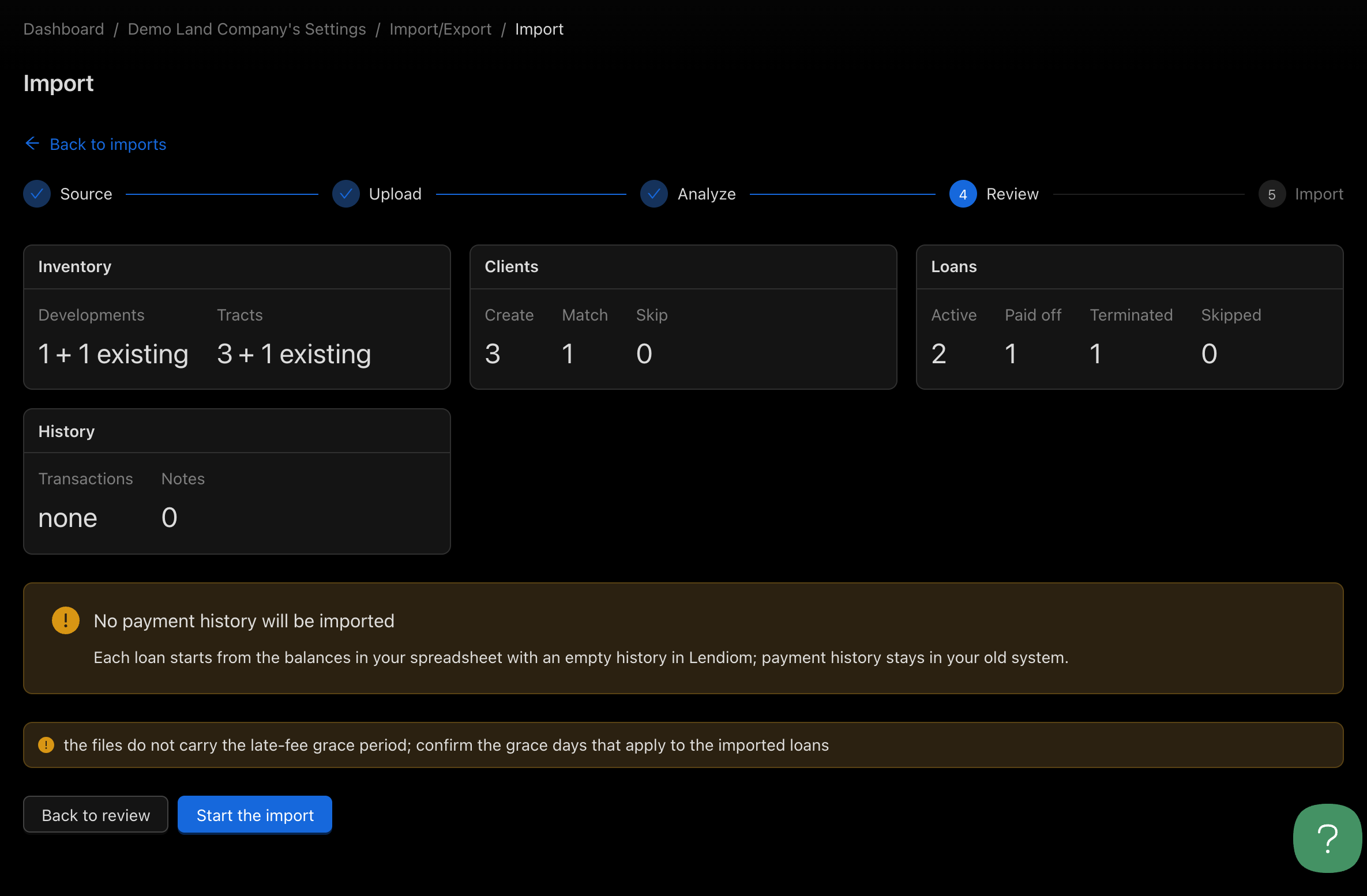
Task: Click the Upload step checkmark circle
Action: coord(346,194)
